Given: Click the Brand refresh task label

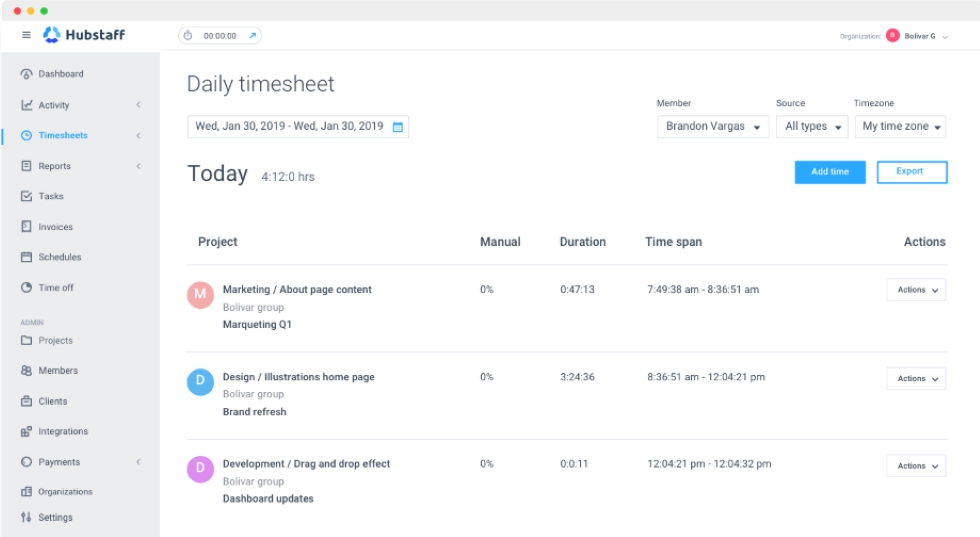Looking at the screenshot, I should pyautogui.click(x=254, y=412).
